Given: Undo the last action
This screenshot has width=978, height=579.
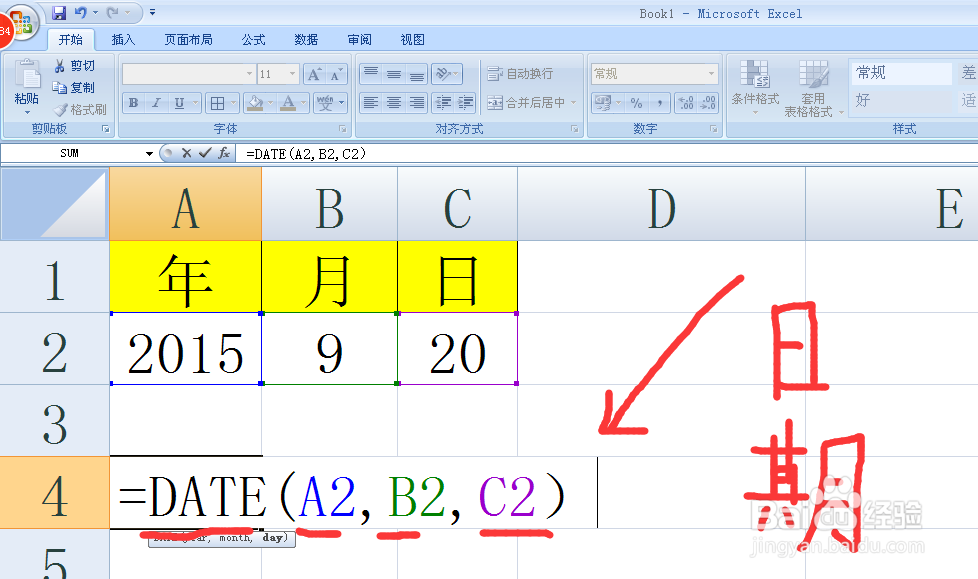Looking at the screenshot, I should pyautogui.click(x=80, y=12).
